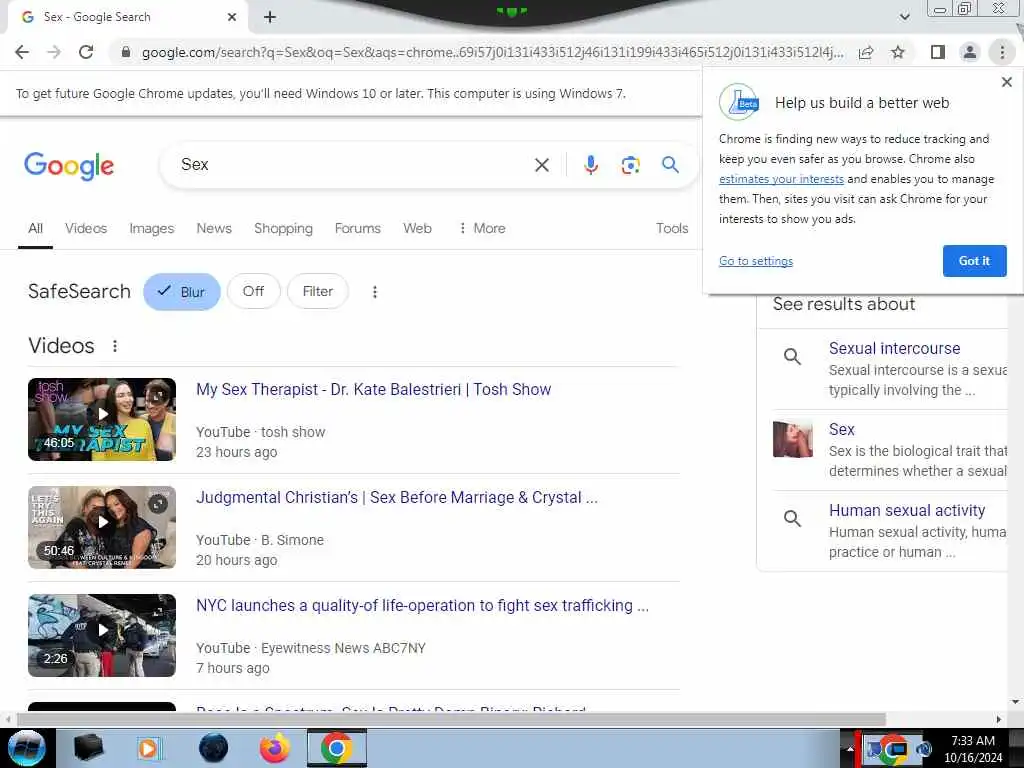Open Human sexual activity related result

906,511
